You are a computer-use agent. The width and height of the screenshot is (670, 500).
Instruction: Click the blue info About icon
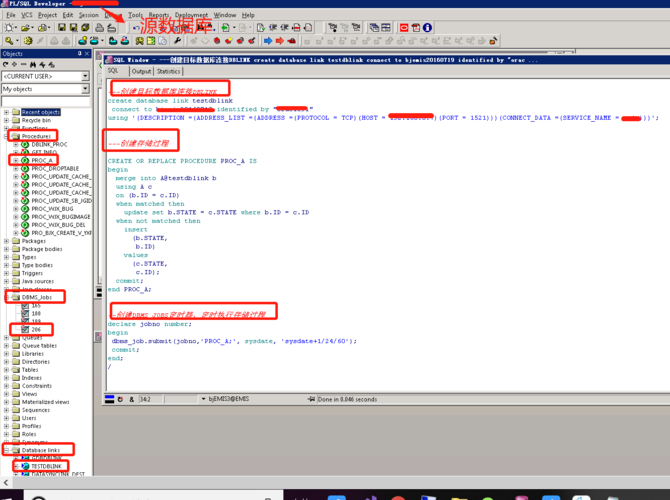[x=427, y=28]
